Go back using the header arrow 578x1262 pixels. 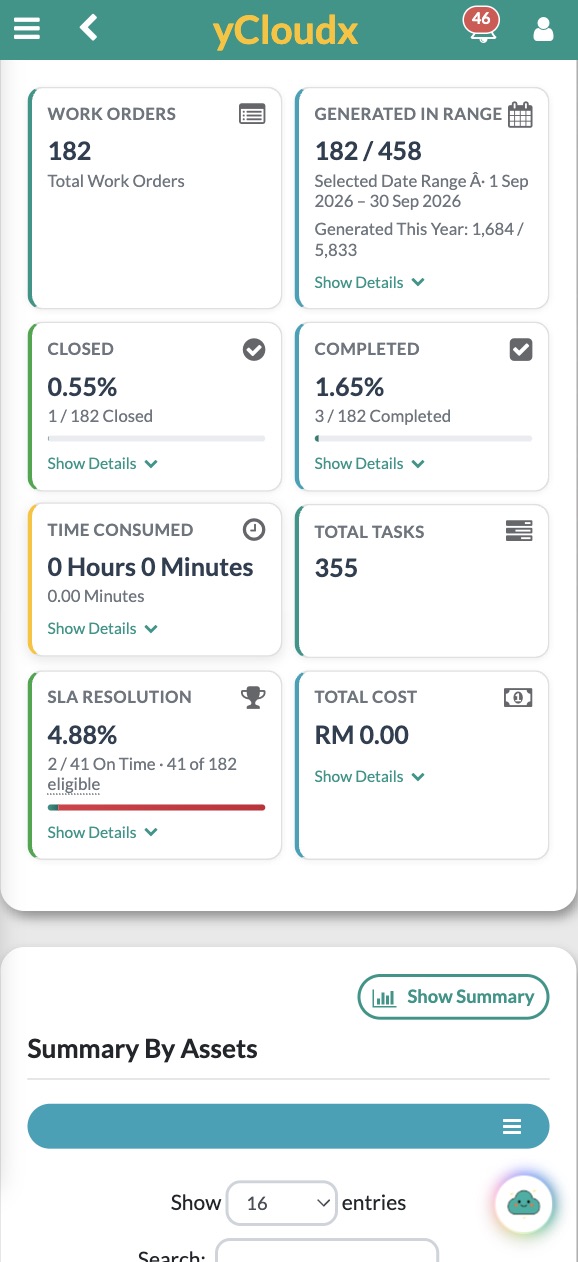click(x=89, y=27)
